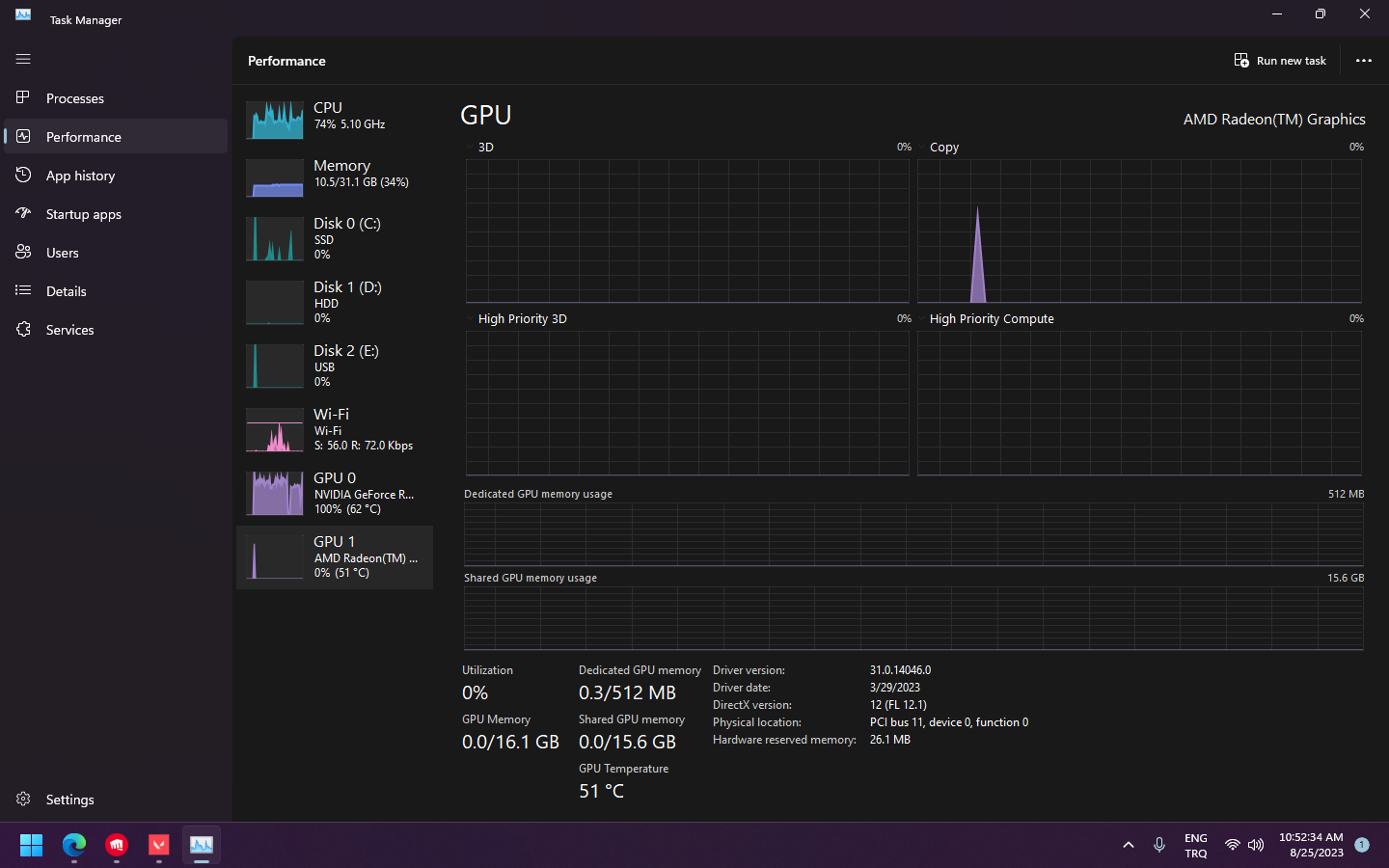Open the App history page
The image size is (1389, 868).
116,176
